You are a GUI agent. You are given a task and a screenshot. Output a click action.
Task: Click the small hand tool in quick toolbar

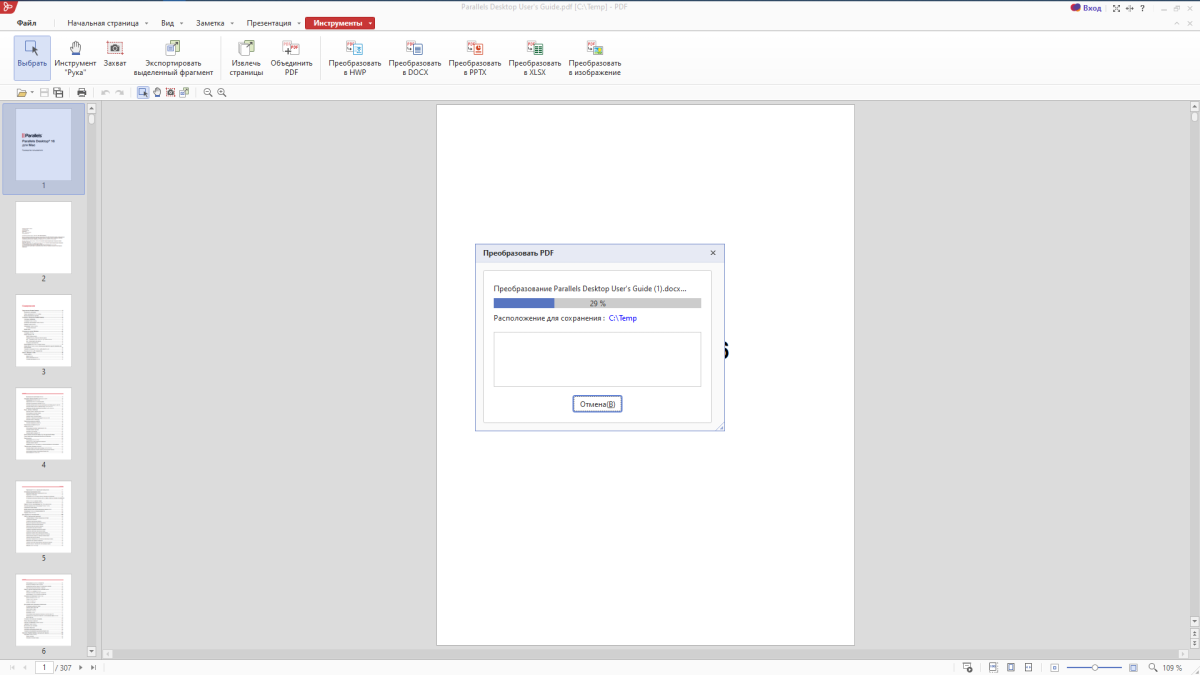click(x=157, y=92)
